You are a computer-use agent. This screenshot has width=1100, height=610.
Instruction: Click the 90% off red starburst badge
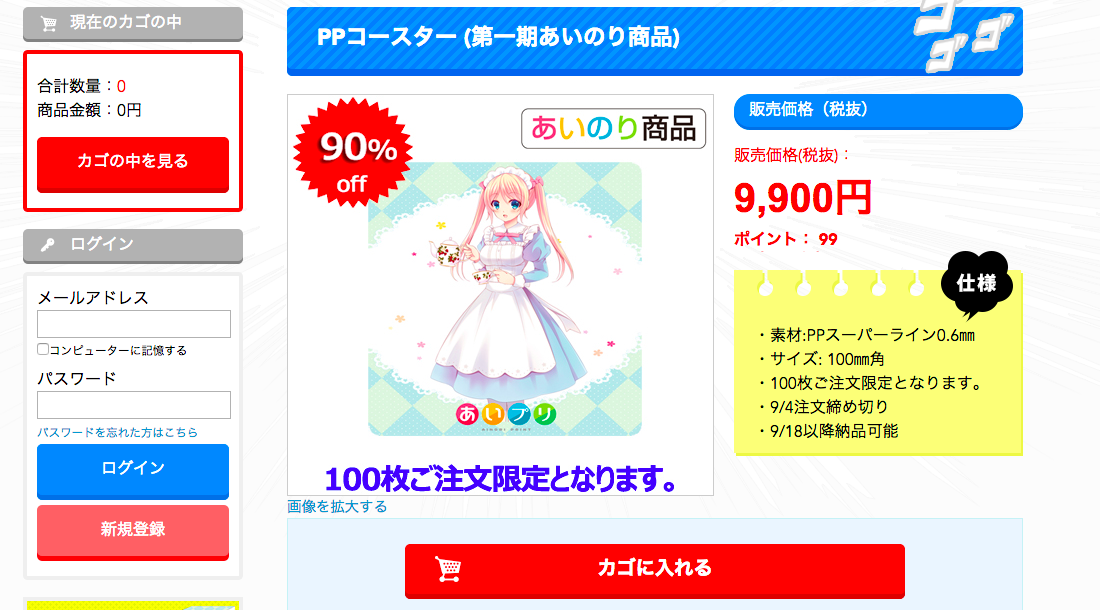coord(353,153)
